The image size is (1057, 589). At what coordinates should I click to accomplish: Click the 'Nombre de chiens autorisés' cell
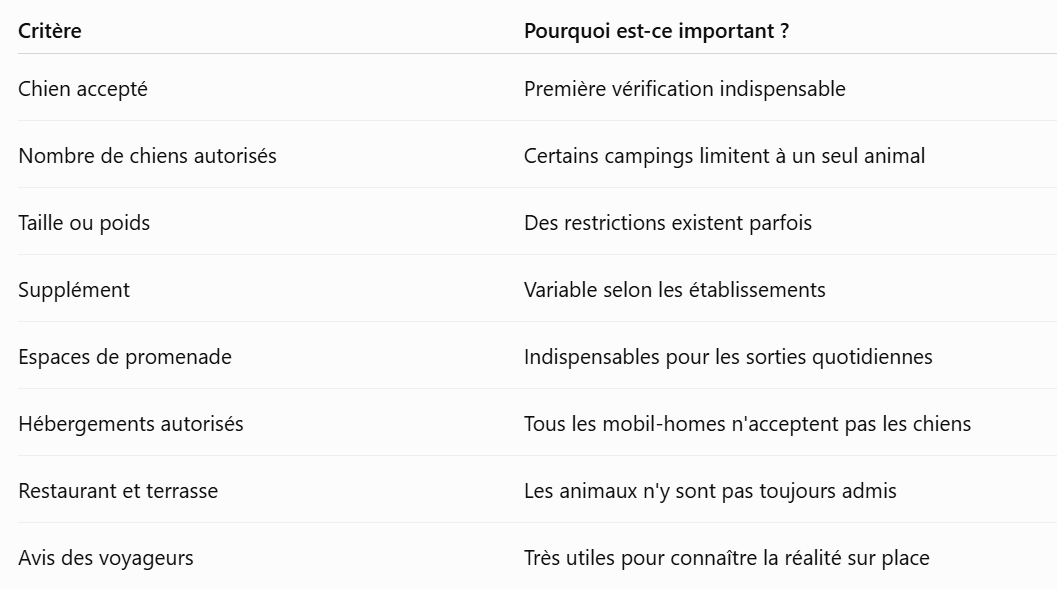click(148, 156)
